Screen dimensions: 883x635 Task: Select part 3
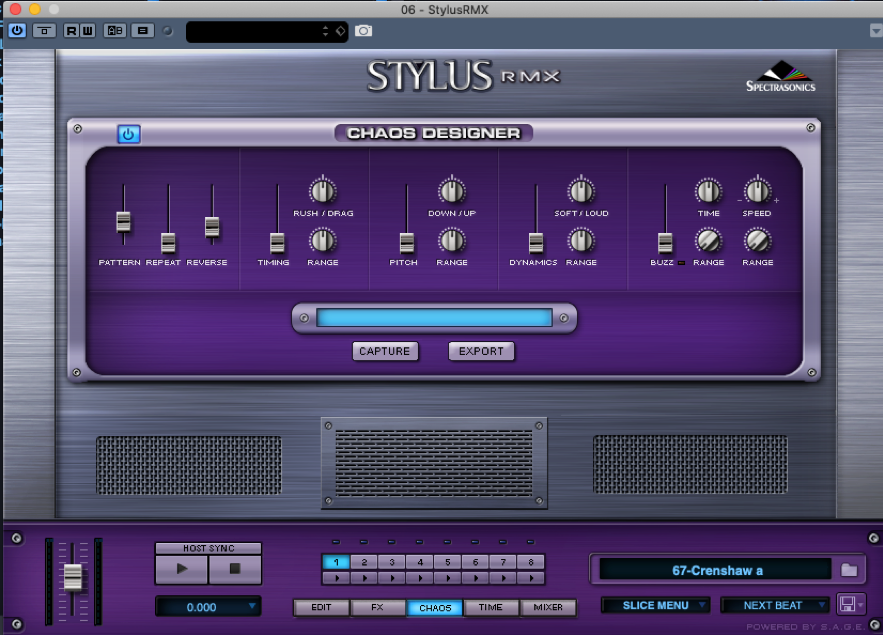pos(392,562)
